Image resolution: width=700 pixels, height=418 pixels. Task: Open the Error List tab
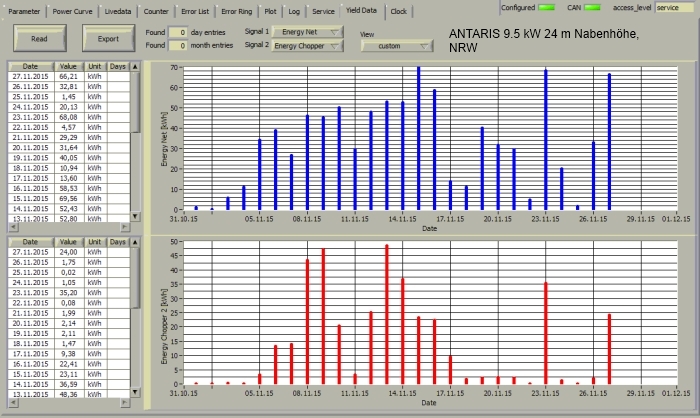tap(195, 11)
